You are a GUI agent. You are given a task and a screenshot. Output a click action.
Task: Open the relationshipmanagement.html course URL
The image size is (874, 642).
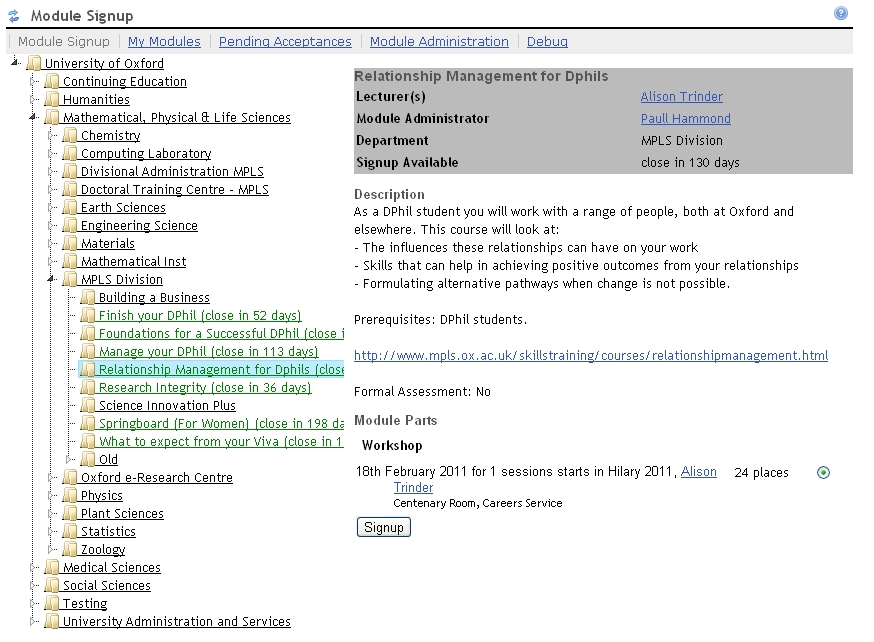590,356
